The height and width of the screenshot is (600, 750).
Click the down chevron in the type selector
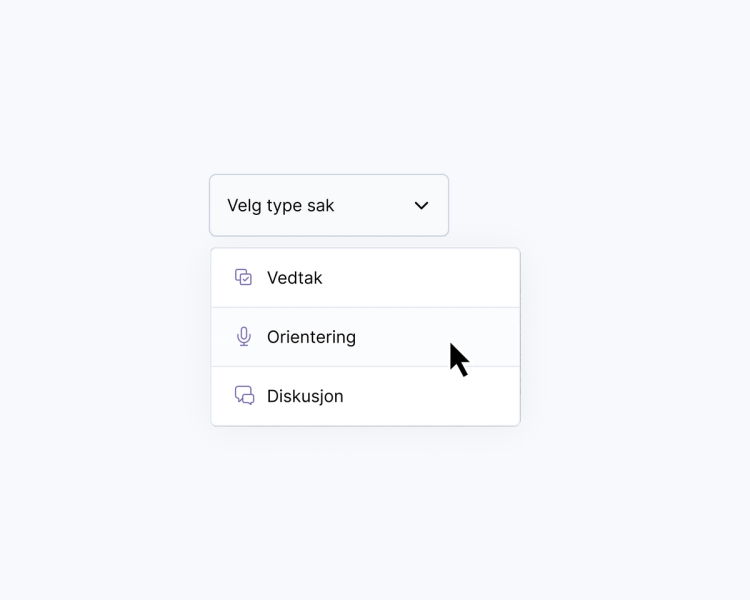(x=421, y=206)
